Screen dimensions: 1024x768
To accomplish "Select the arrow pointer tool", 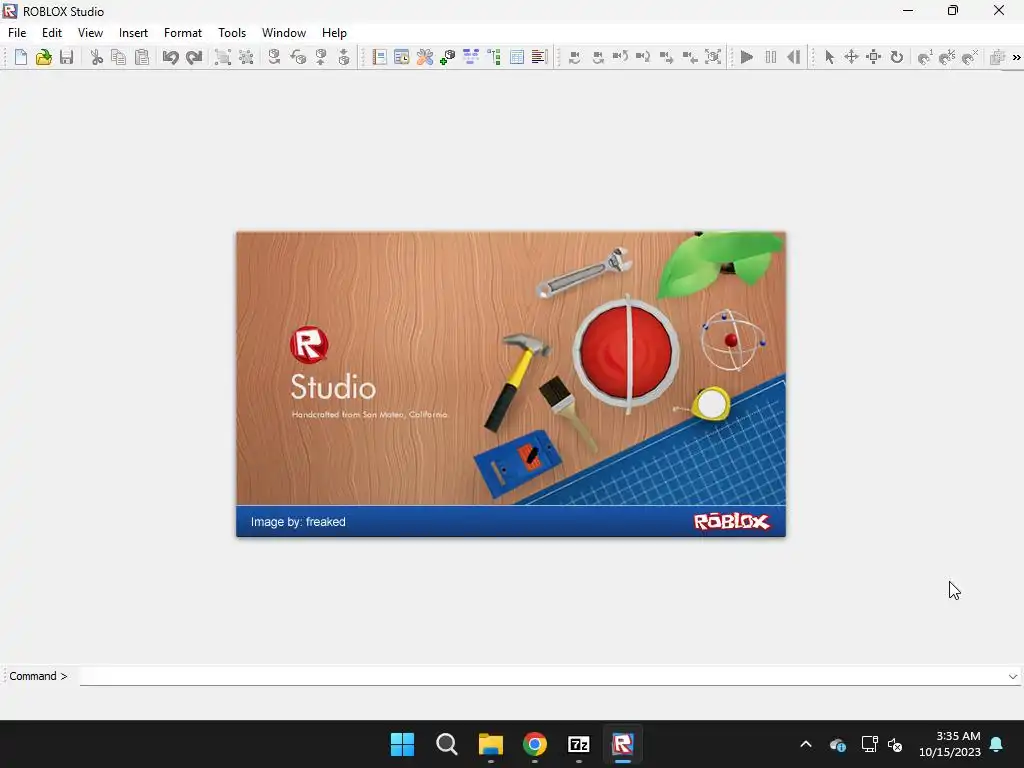I will pos(829,57).
